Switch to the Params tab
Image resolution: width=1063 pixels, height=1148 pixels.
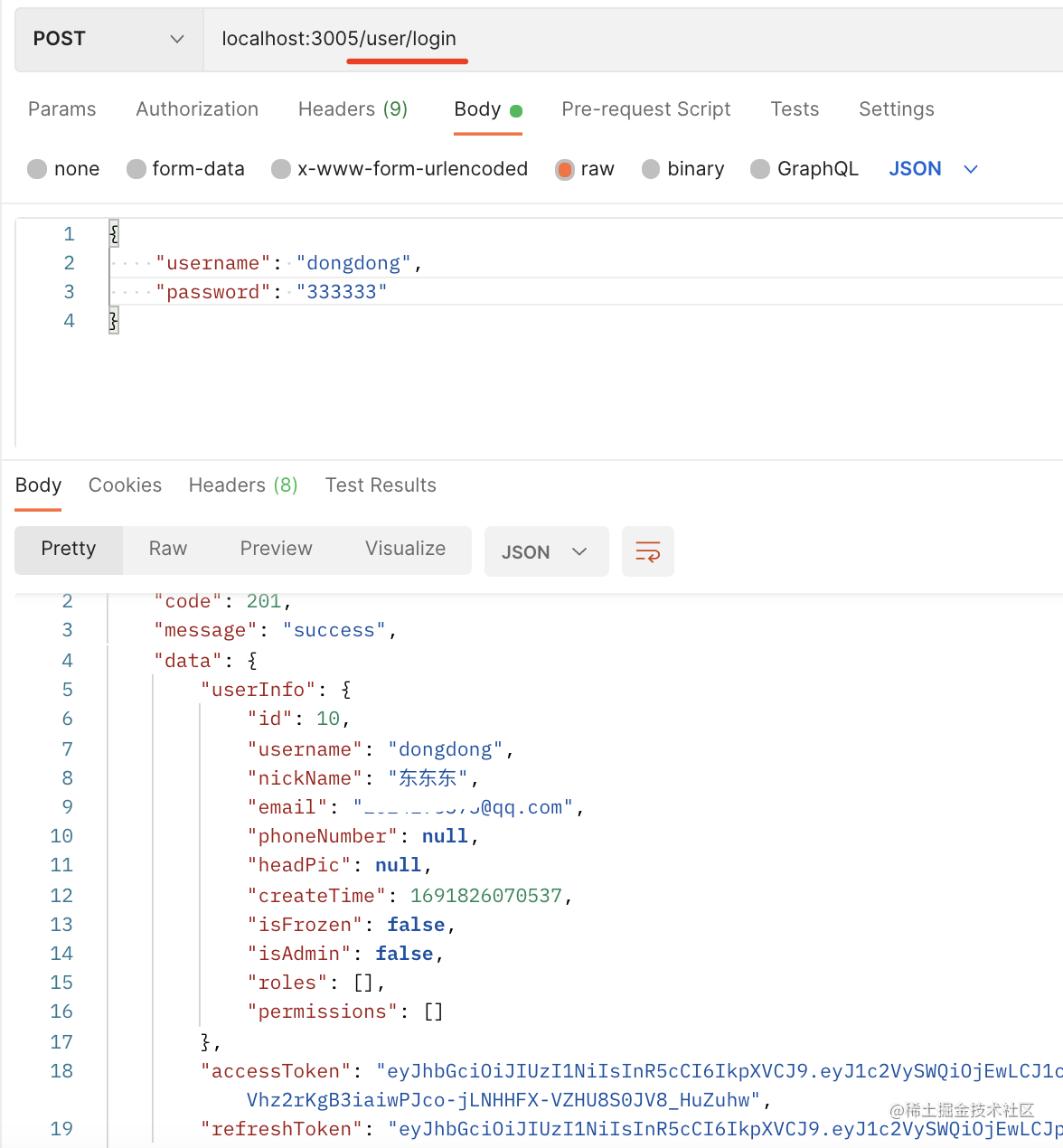(61, 109)
